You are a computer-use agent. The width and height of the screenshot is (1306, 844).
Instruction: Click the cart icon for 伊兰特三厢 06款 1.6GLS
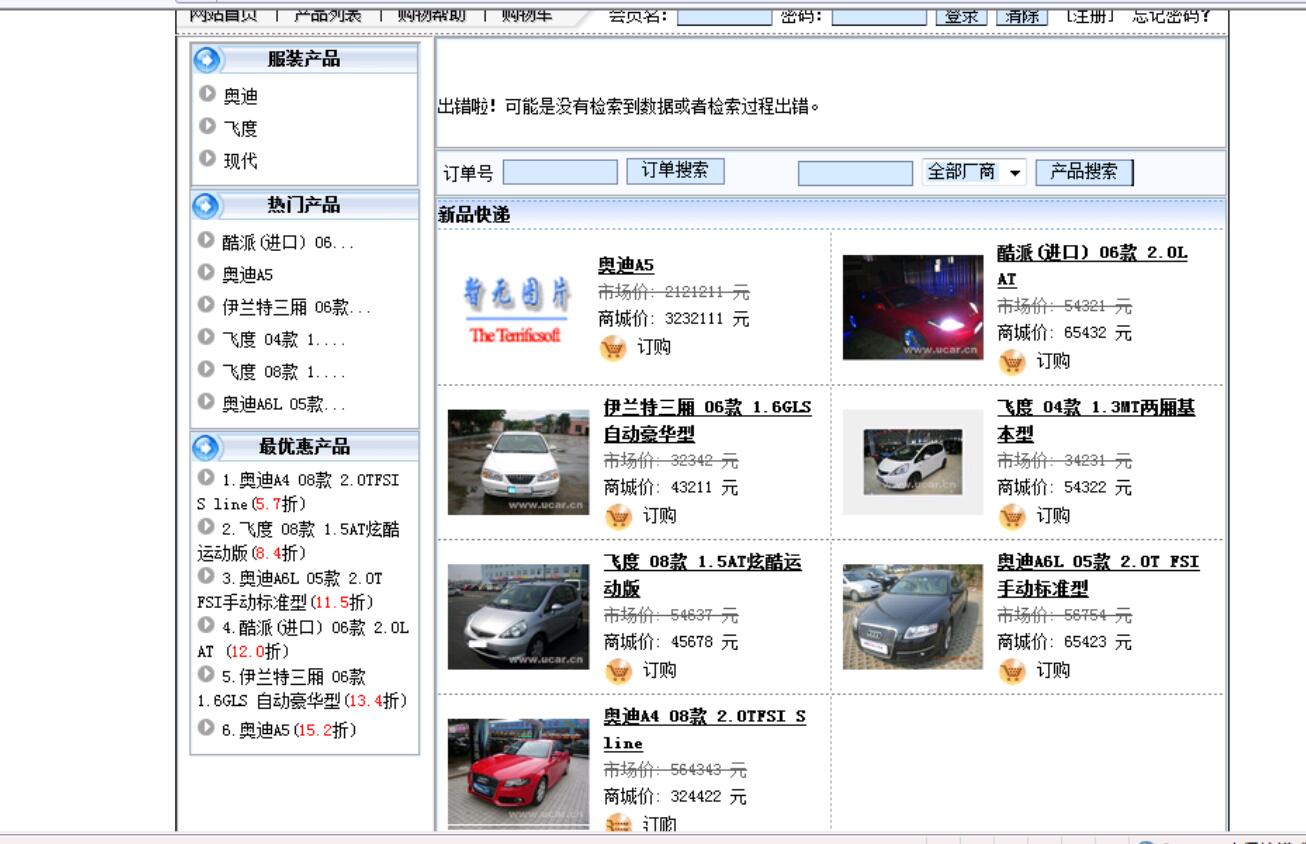pos(619,516)
